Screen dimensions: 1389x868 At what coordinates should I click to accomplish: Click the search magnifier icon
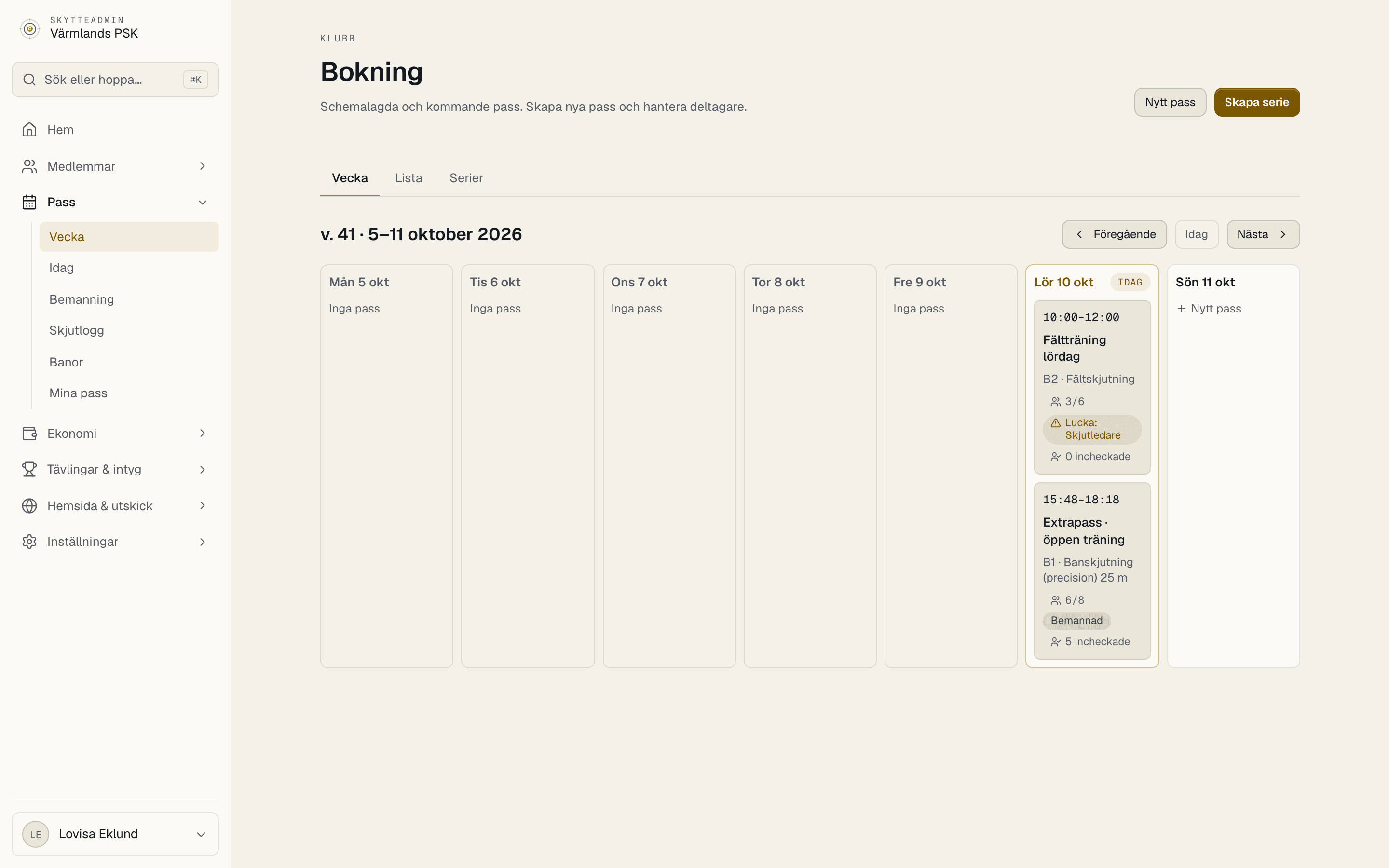click(x=29, y=80)
